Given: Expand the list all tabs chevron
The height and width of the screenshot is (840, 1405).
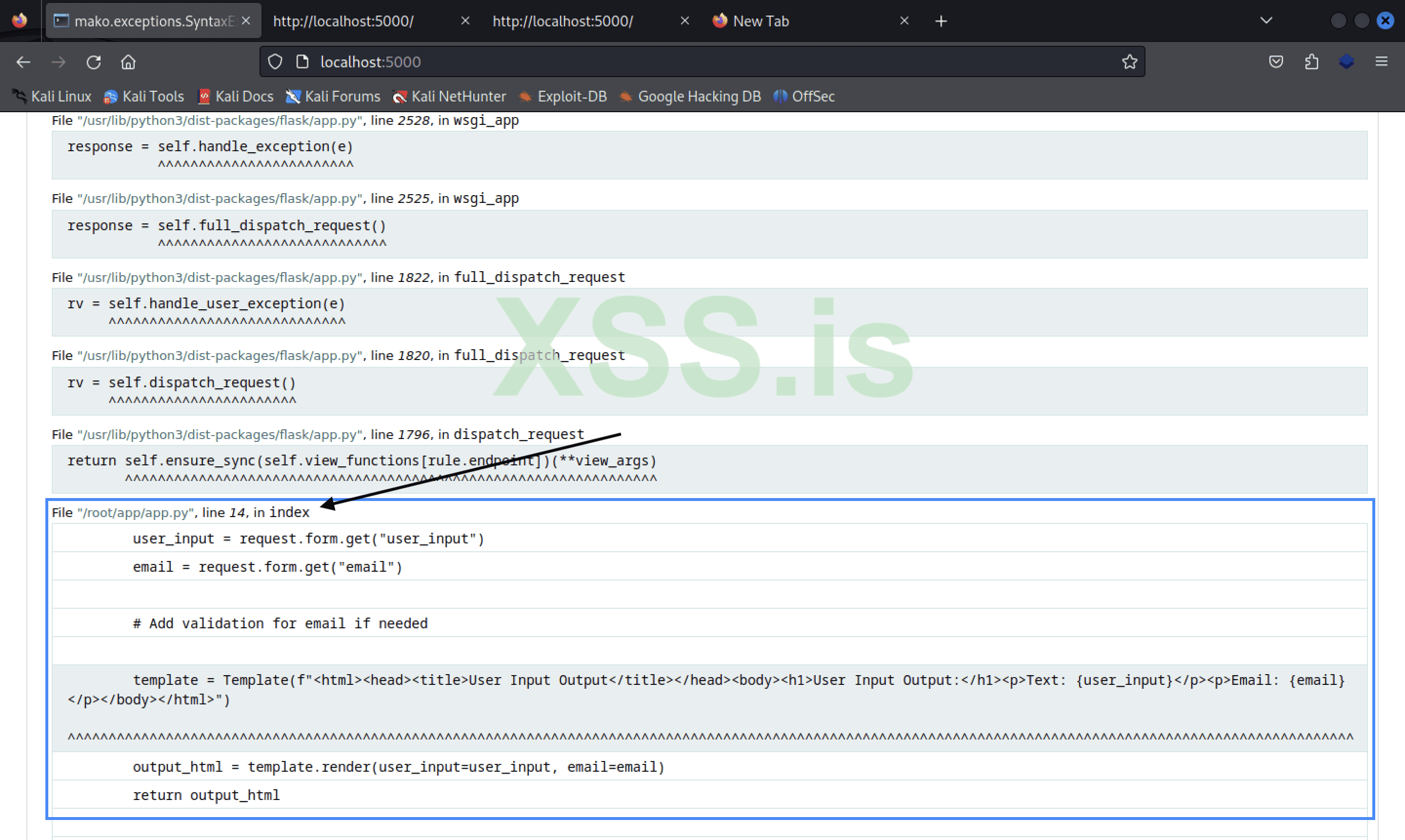Looking at the screenshot, I should (x=1266, y=21).
